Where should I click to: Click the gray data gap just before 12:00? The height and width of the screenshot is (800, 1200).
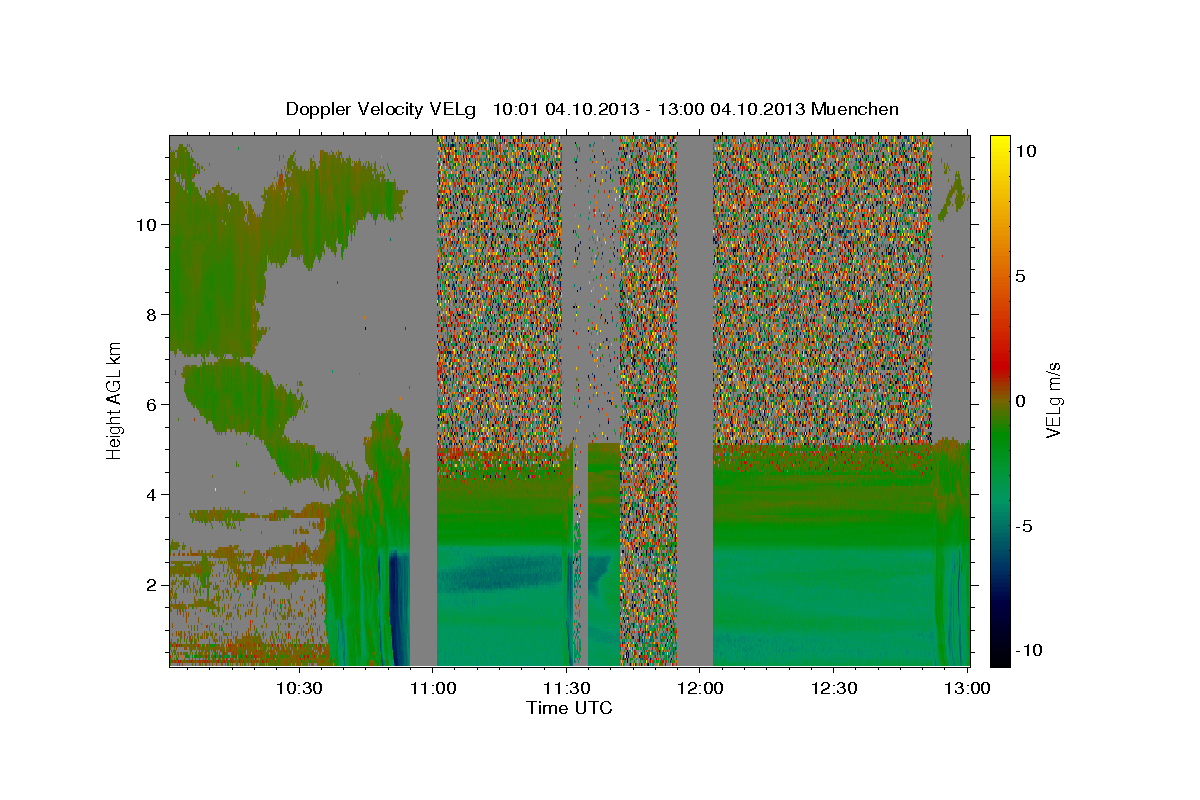(695, 400)
